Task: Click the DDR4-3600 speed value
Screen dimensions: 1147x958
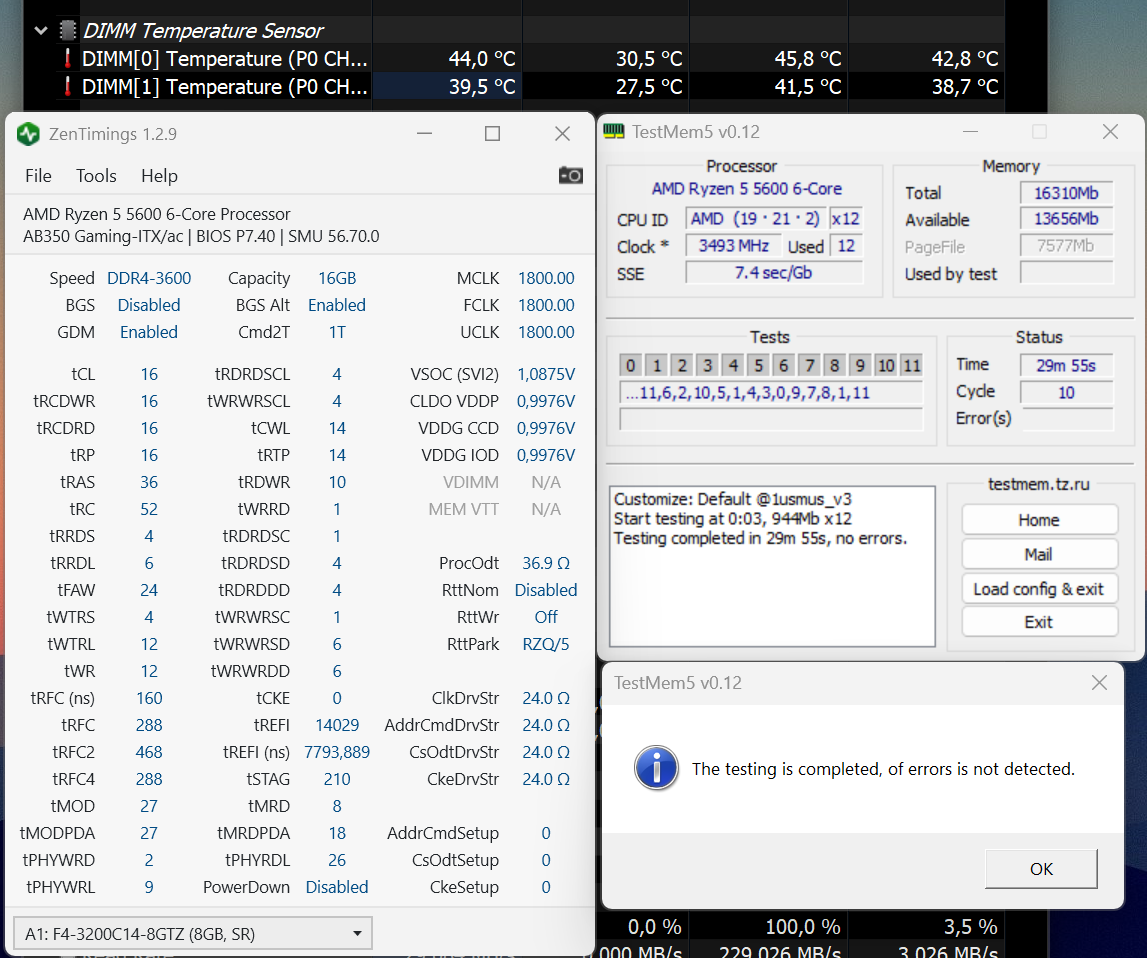Action: (149, 278)
